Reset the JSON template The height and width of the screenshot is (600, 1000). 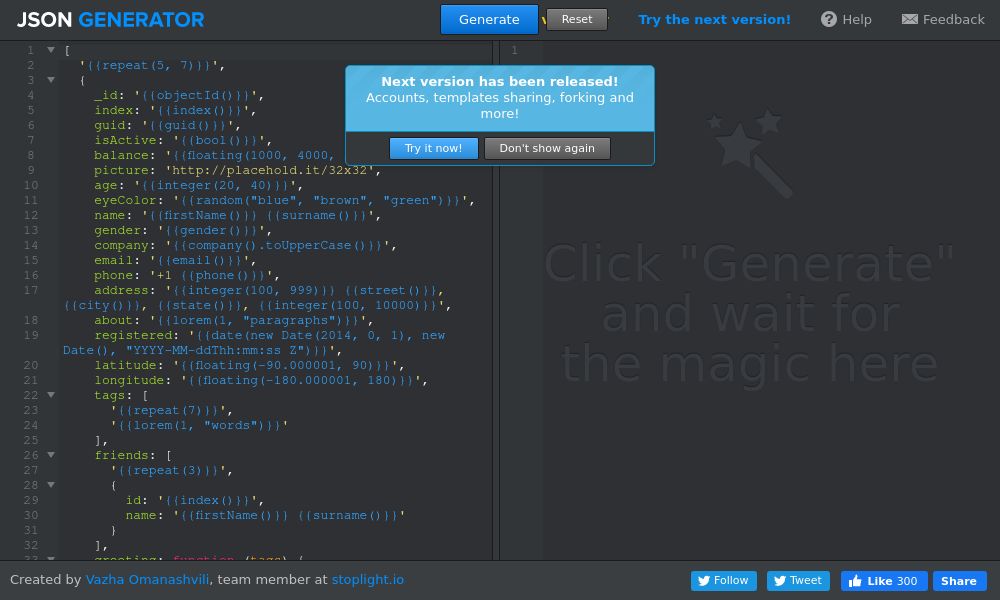tap(577, 19)
